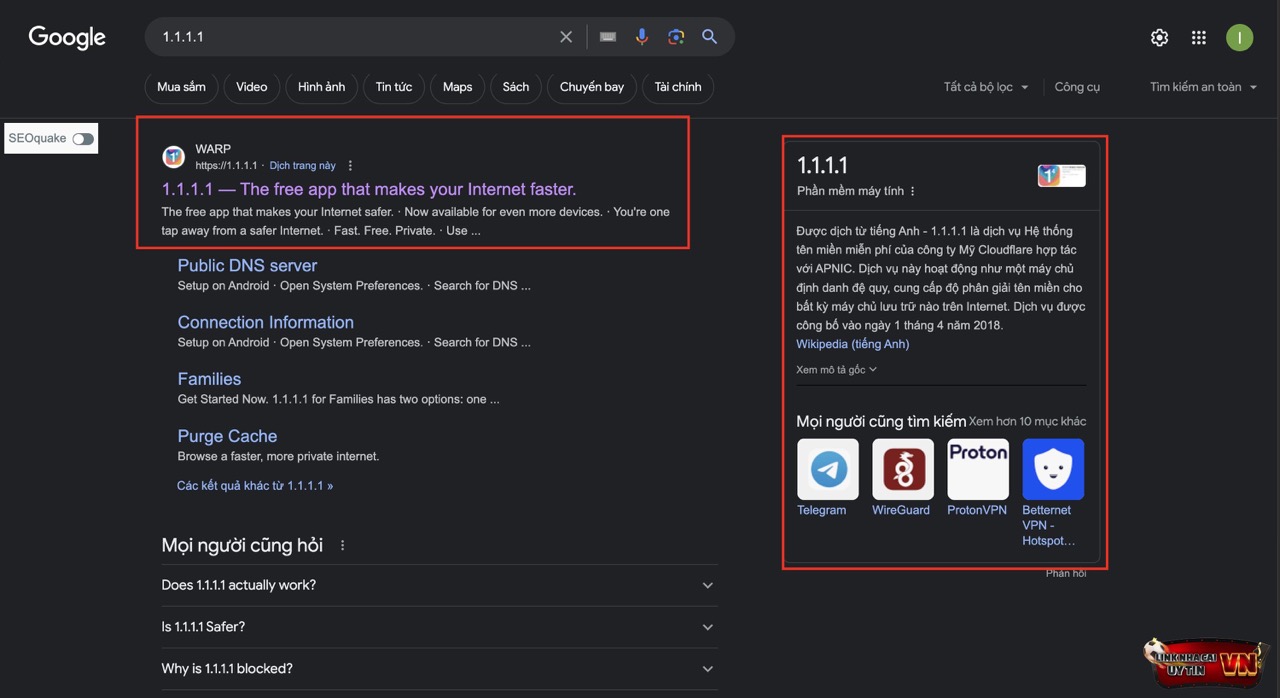Clear the search box with the X icon

tap(566, 37)
